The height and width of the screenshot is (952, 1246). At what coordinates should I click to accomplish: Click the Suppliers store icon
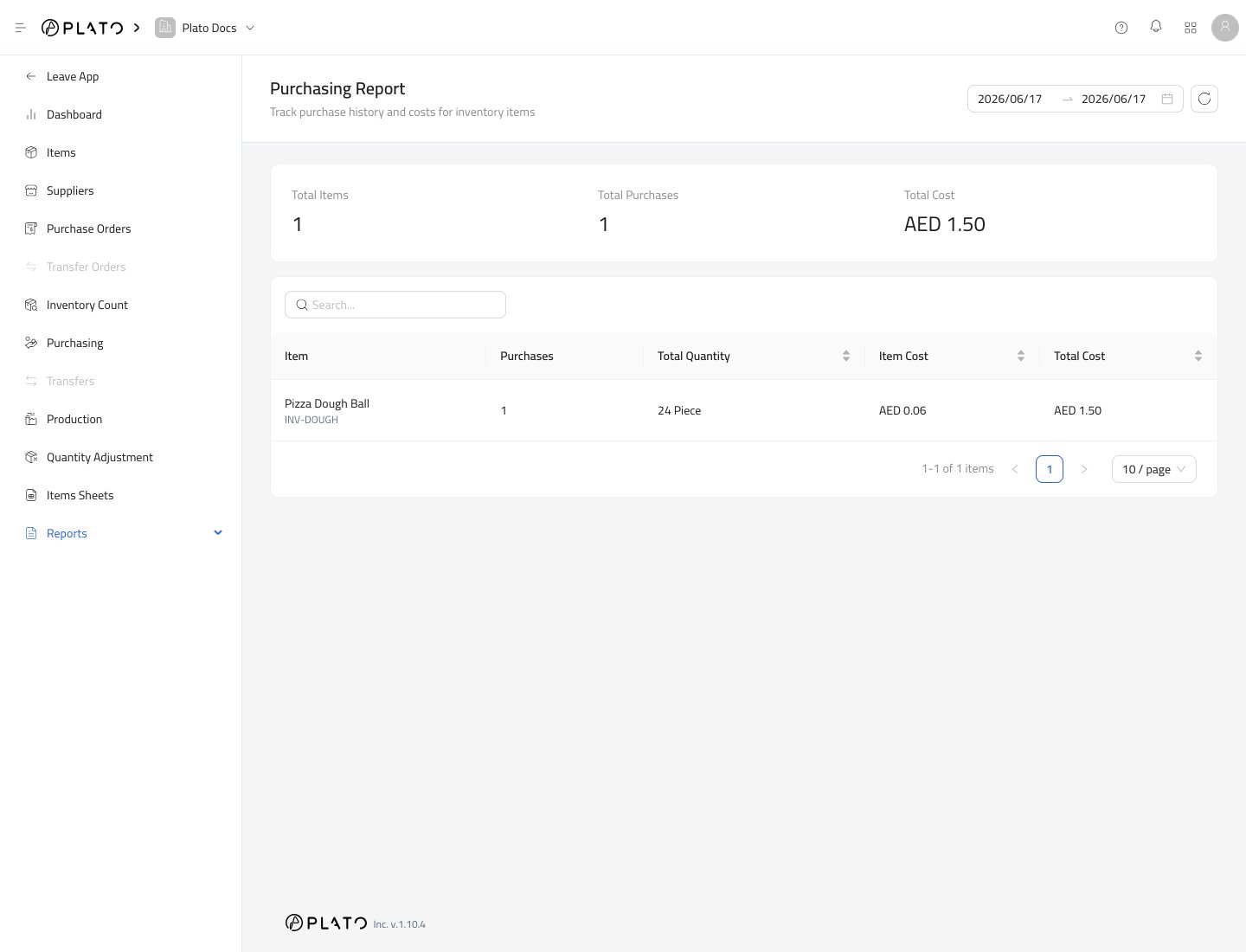[x=31, y=190]
